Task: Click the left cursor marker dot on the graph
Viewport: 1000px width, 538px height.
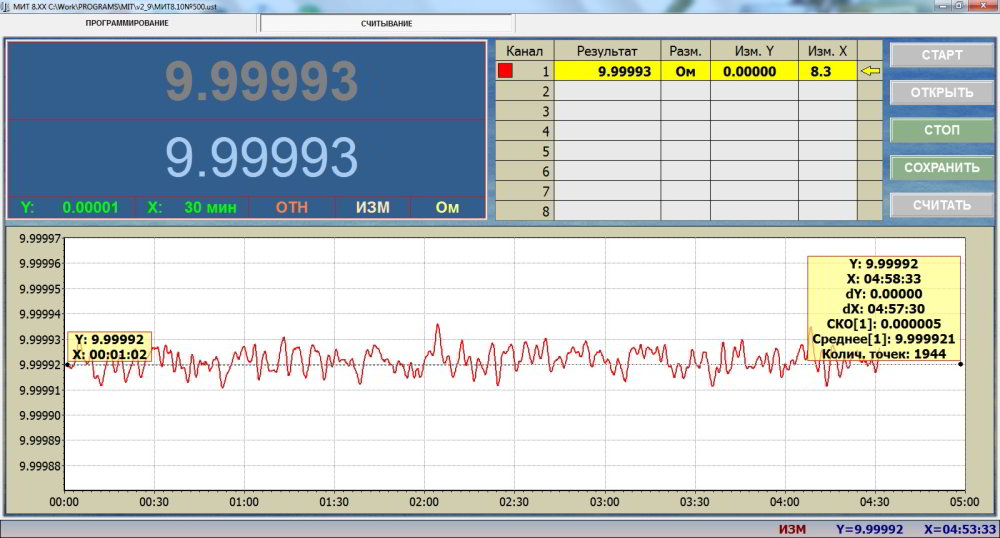Action: tap(67, 365)
